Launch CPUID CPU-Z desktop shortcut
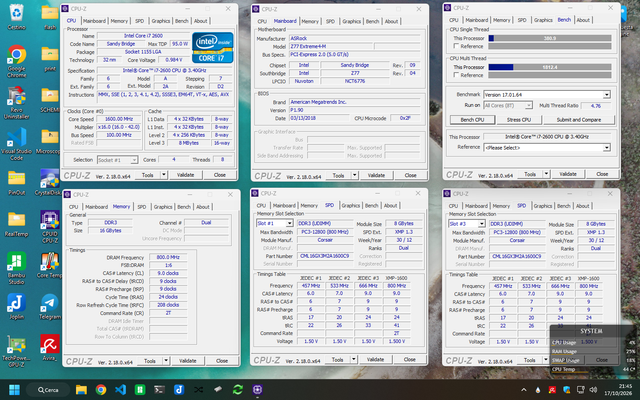Screen dimensions: 640x400 click(x=50, y=227)
